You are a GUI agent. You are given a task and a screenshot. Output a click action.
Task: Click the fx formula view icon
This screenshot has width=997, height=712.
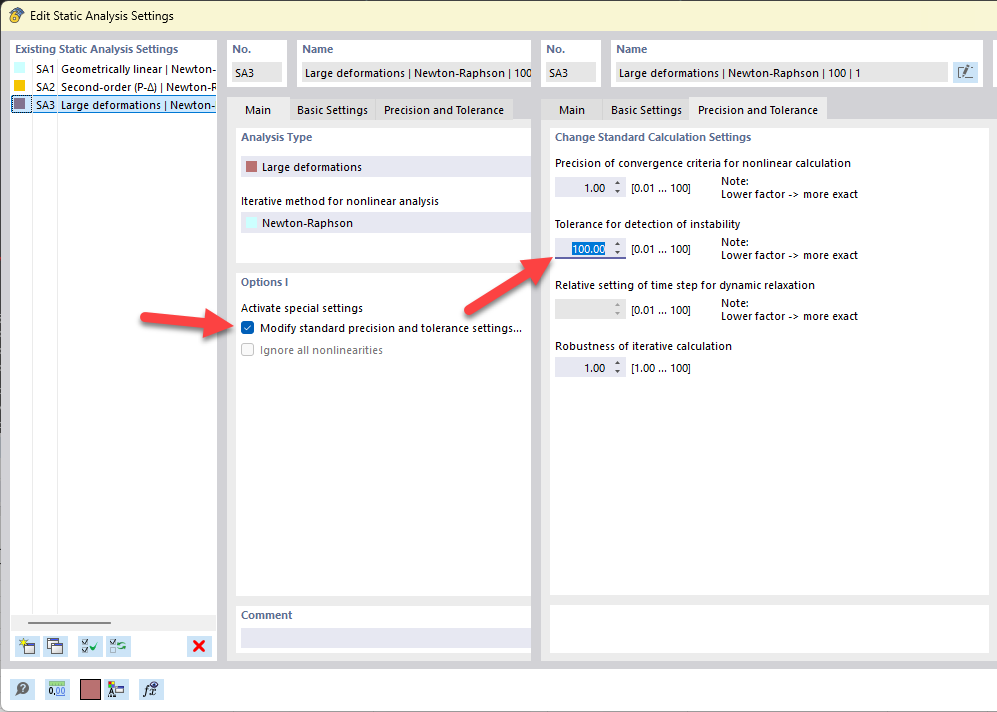pos(151,689)
